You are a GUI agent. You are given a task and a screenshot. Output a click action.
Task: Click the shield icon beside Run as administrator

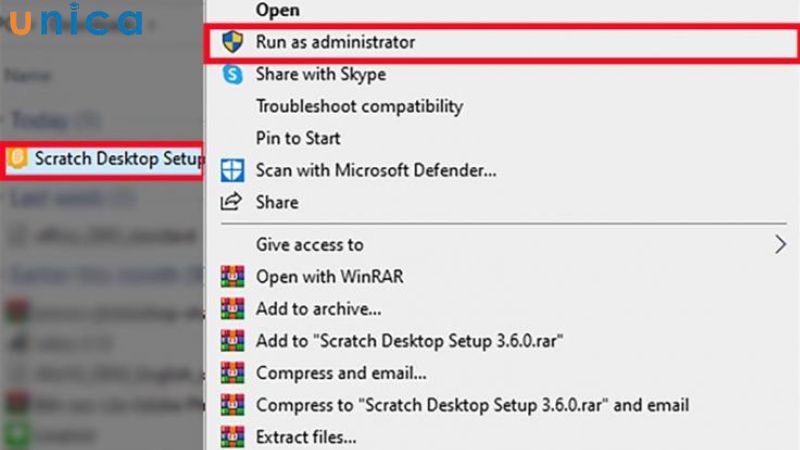(233, 42)
